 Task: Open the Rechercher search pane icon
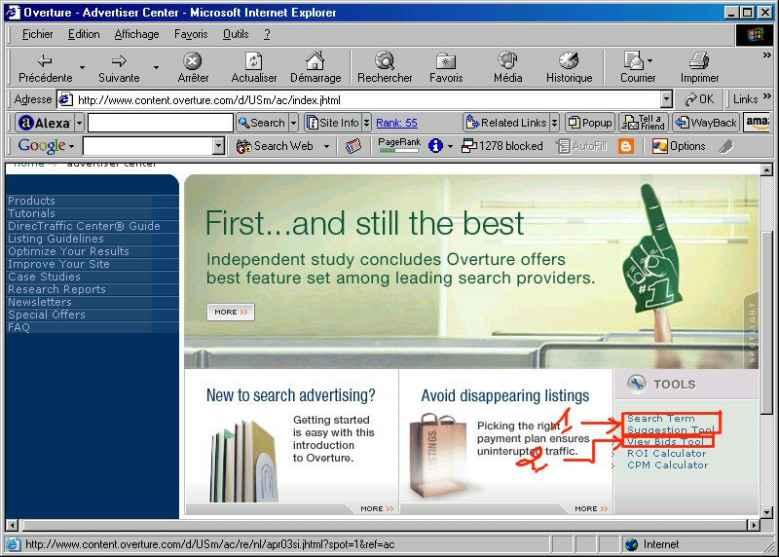(384, 62)
